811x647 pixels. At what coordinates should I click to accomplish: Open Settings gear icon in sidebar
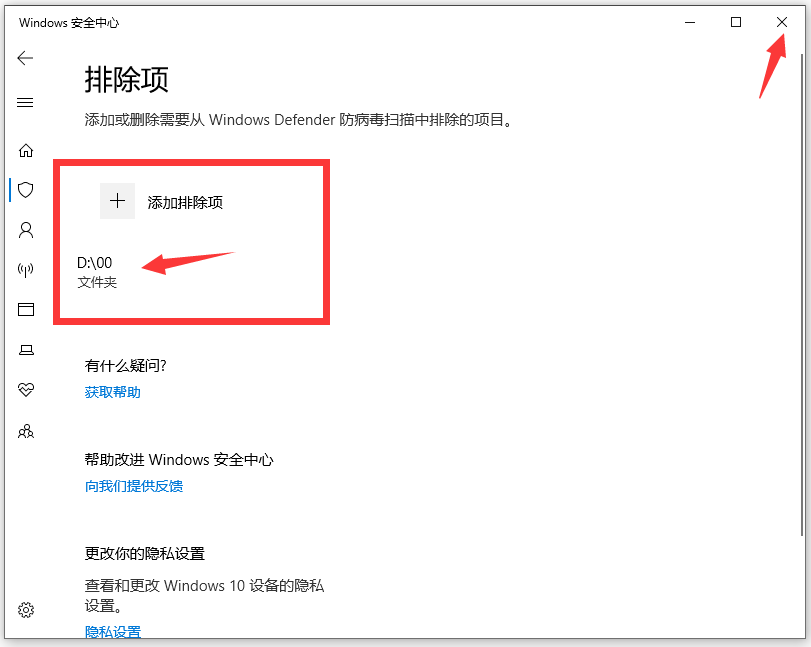(x=26, y=610)
